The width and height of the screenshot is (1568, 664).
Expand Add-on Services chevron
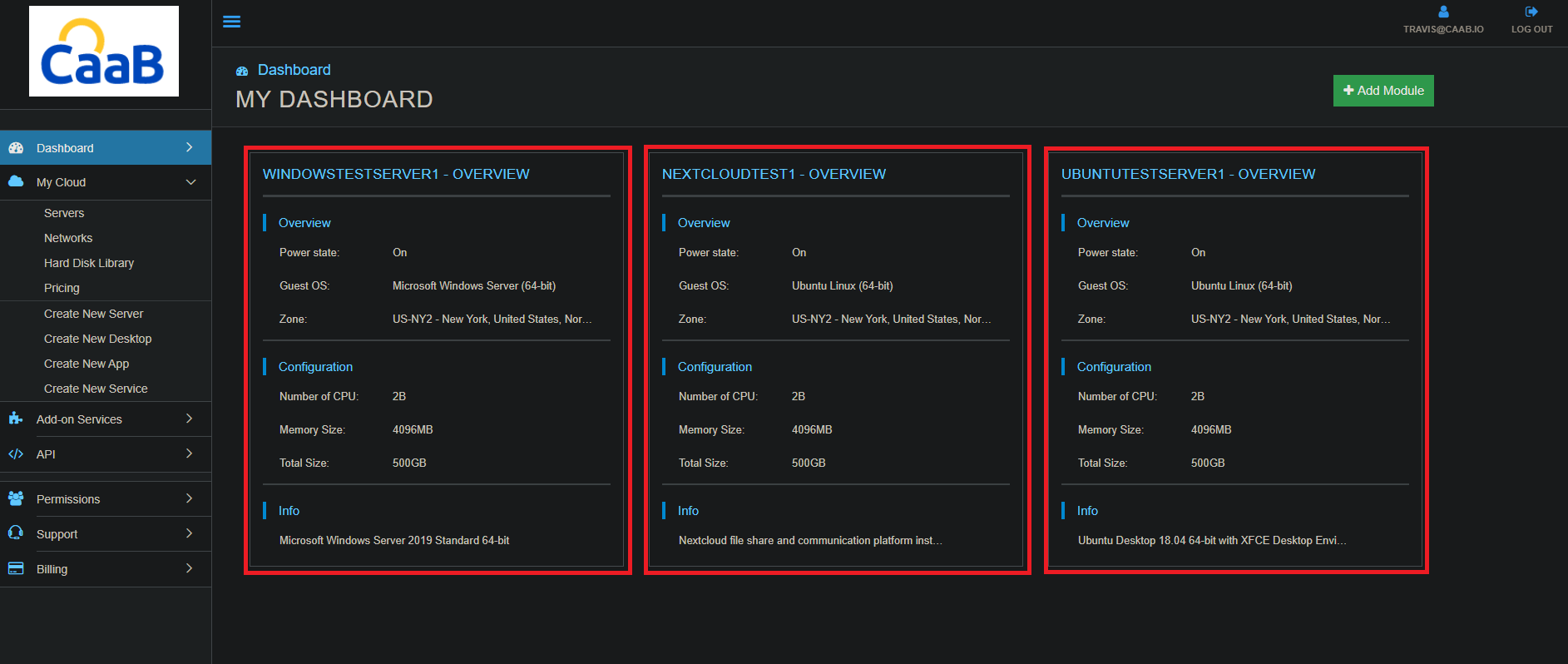(x=190, y=419)
